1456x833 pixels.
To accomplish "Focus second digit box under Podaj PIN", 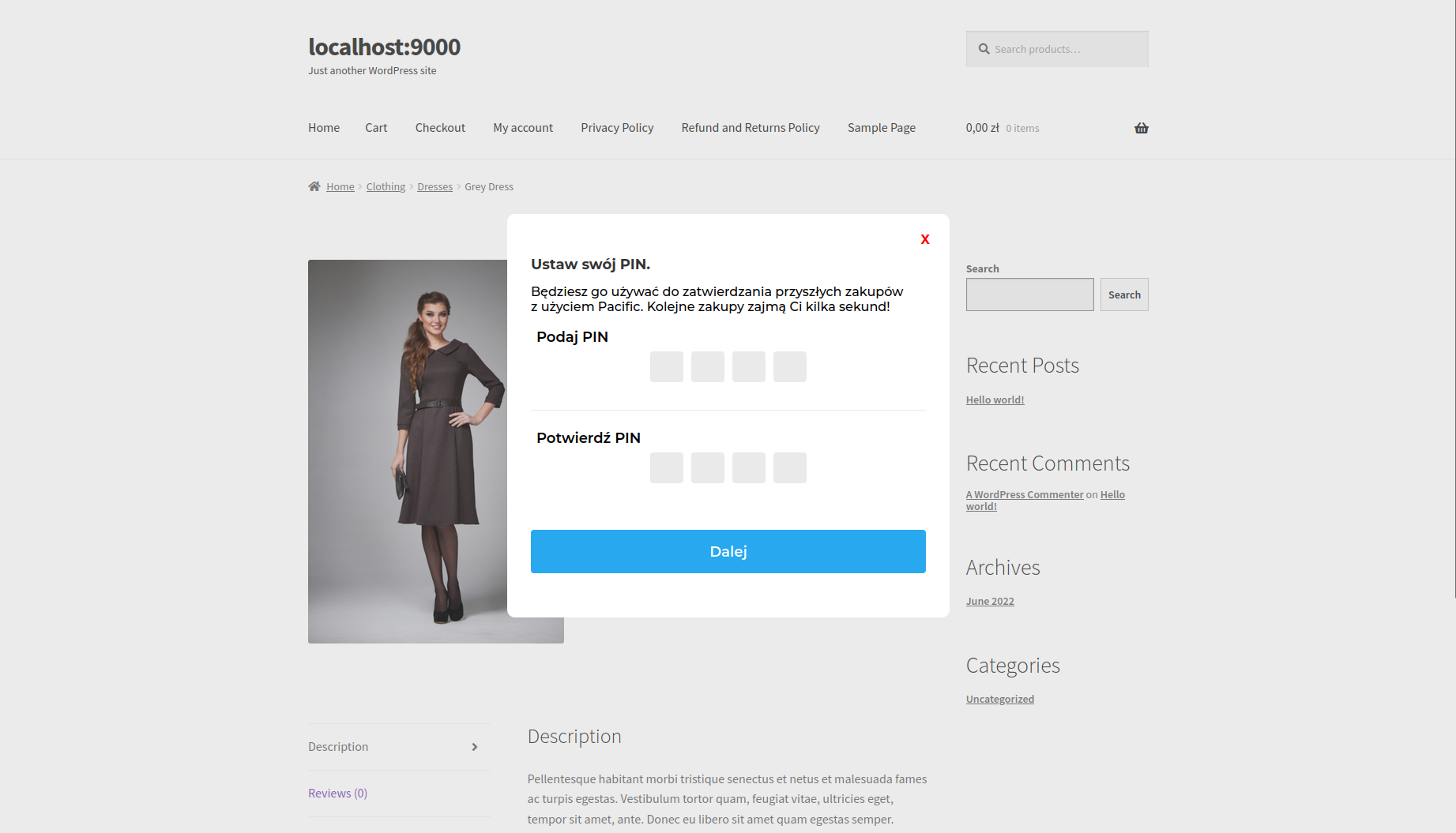I will (708, 366).
